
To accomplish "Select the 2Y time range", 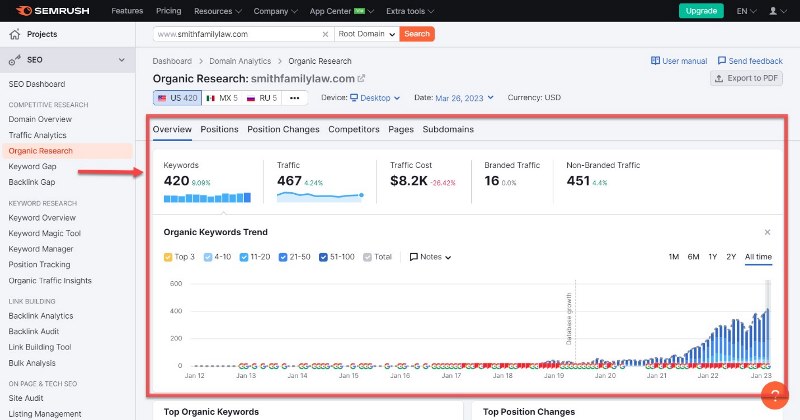I will coord(731,257).
